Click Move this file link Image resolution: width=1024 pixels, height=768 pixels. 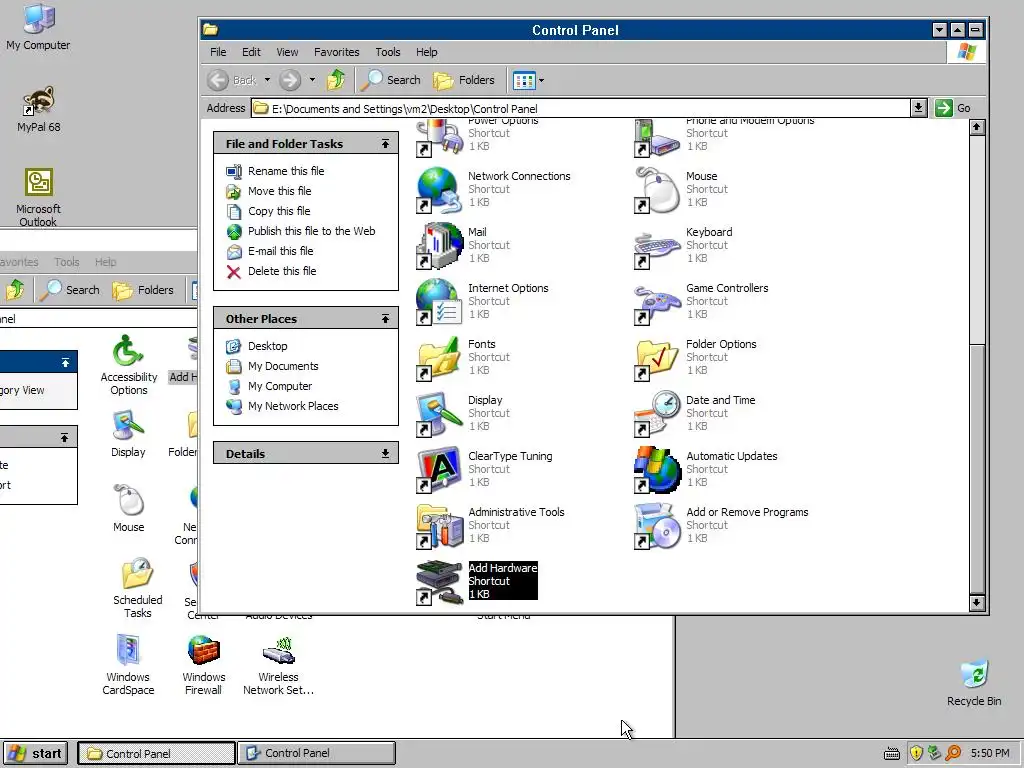(x=280, y=191)
